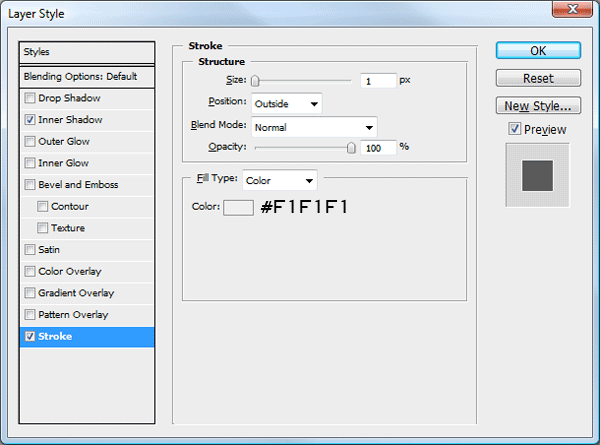Check the Satin effect box

click(29, 250)
